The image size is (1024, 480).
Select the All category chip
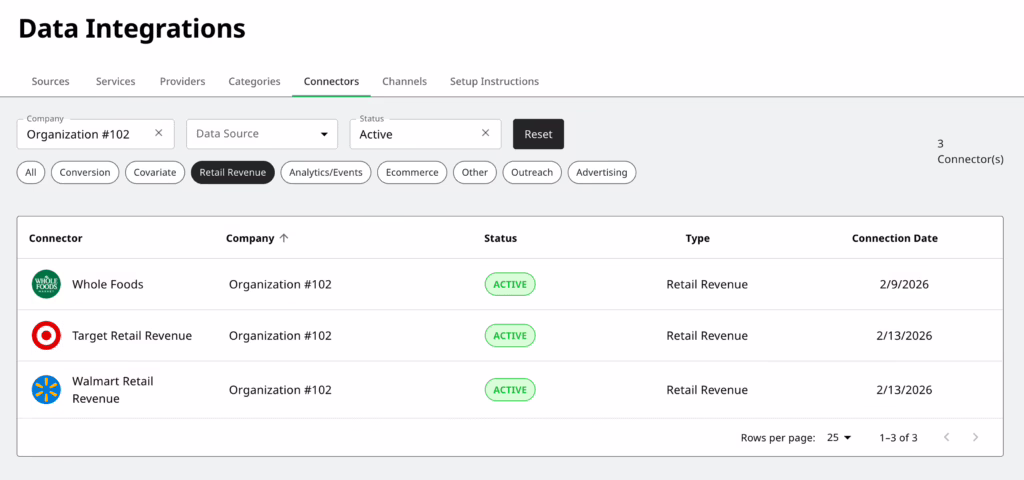point(31,172)
